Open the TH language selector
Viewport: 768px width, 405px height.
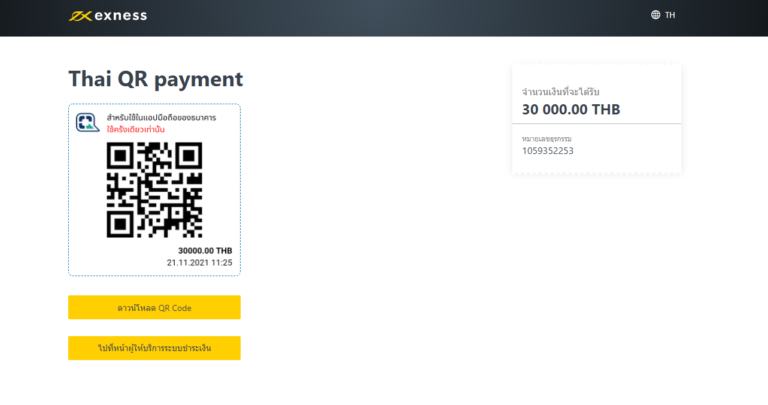663,15
